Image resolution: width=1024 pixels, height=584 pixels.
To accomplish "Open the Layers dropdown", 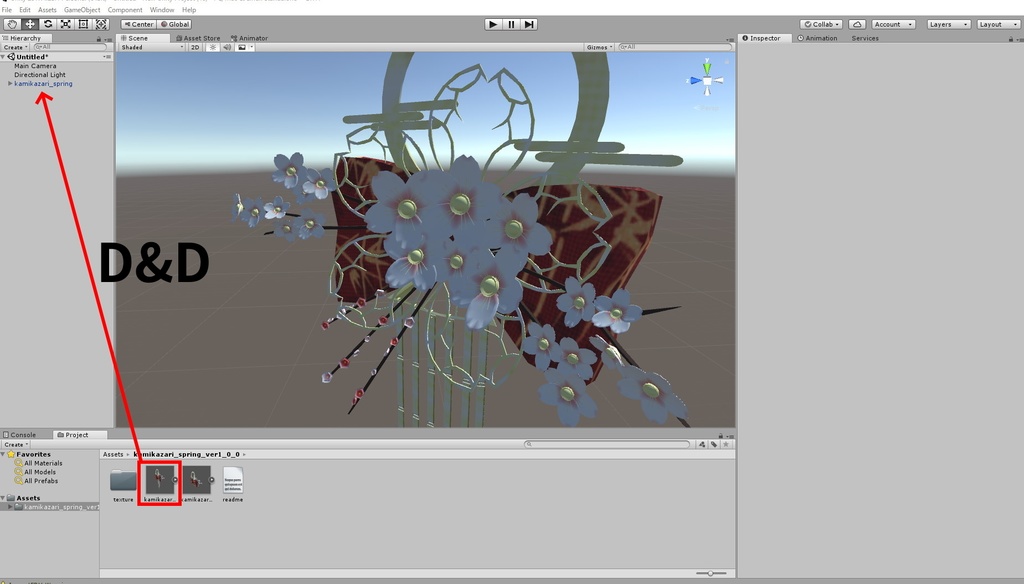I will [948, 24].
